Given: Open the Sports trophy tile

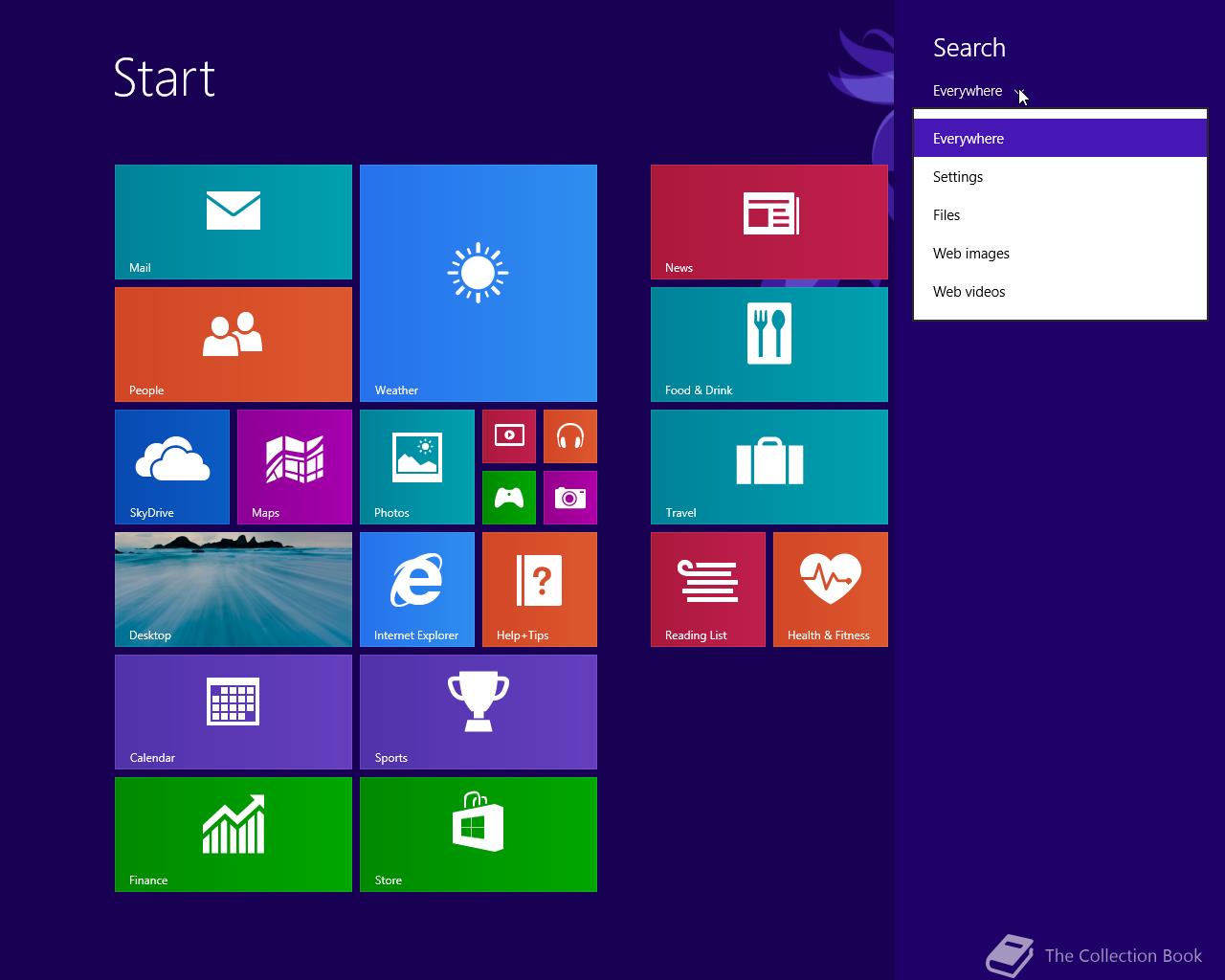Looking at the screenshot, I should (x=479, y=712).
